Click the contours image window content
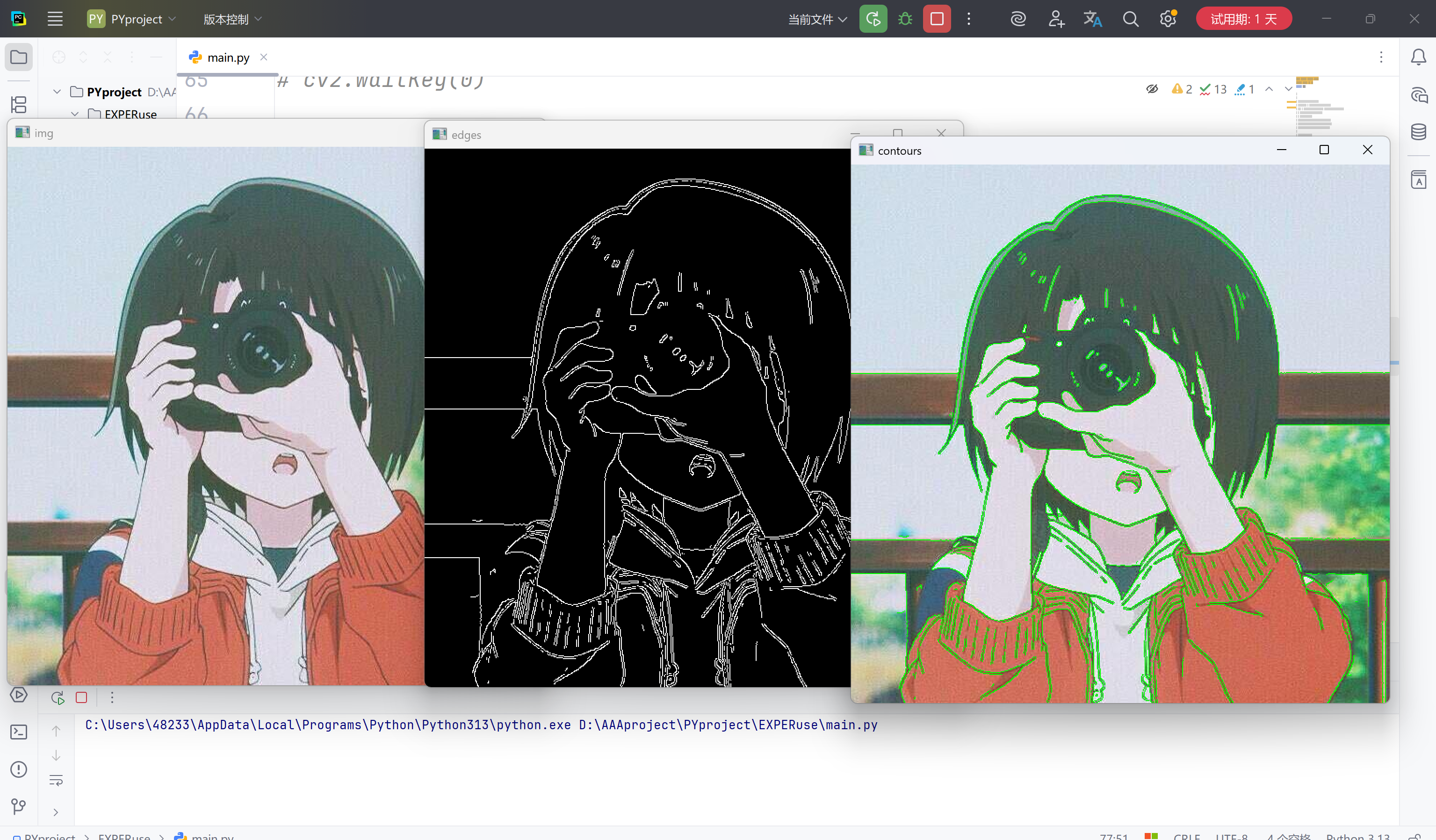The image size is (1436, 840). click(1120, 434)
